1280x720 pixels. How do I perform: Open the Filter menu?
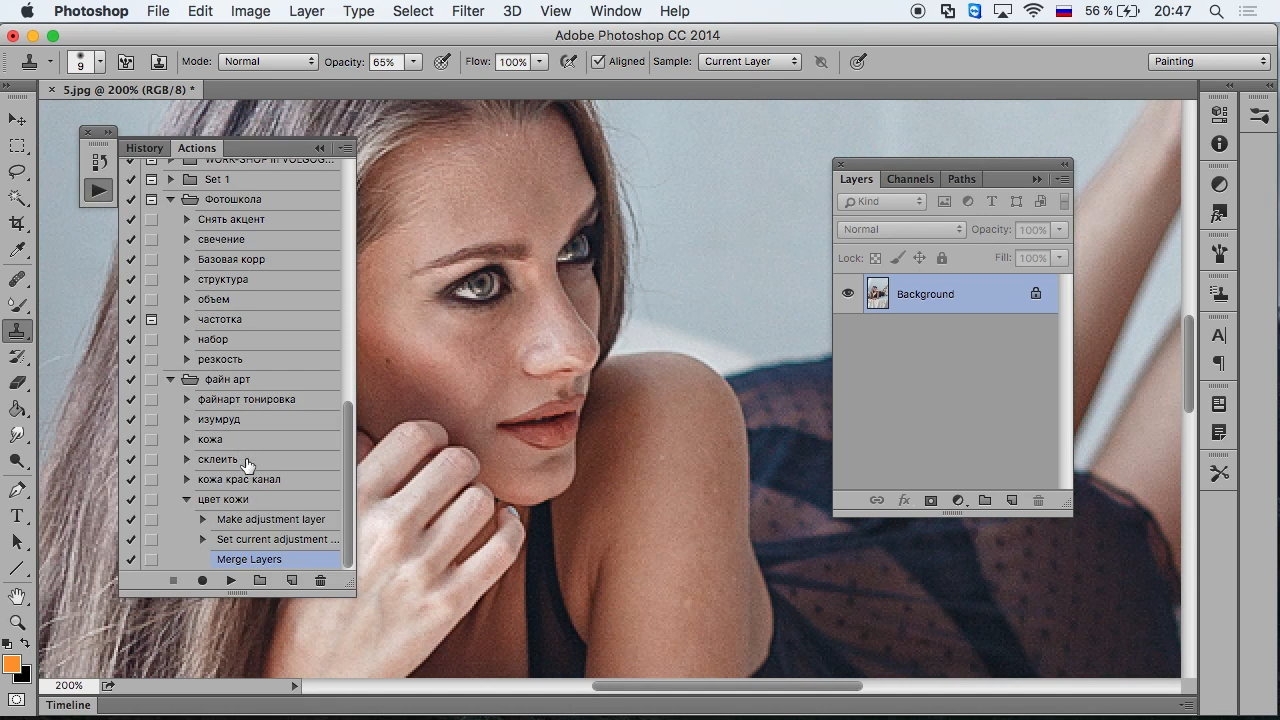pos(468,11)
